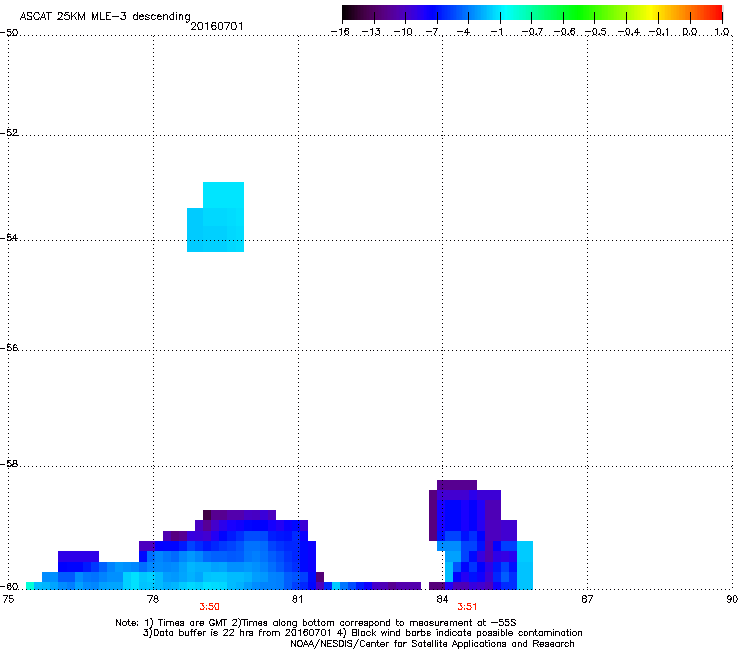Click the red 3:50 time label
This screenshot has height=650, width=740.
point(210,607)
